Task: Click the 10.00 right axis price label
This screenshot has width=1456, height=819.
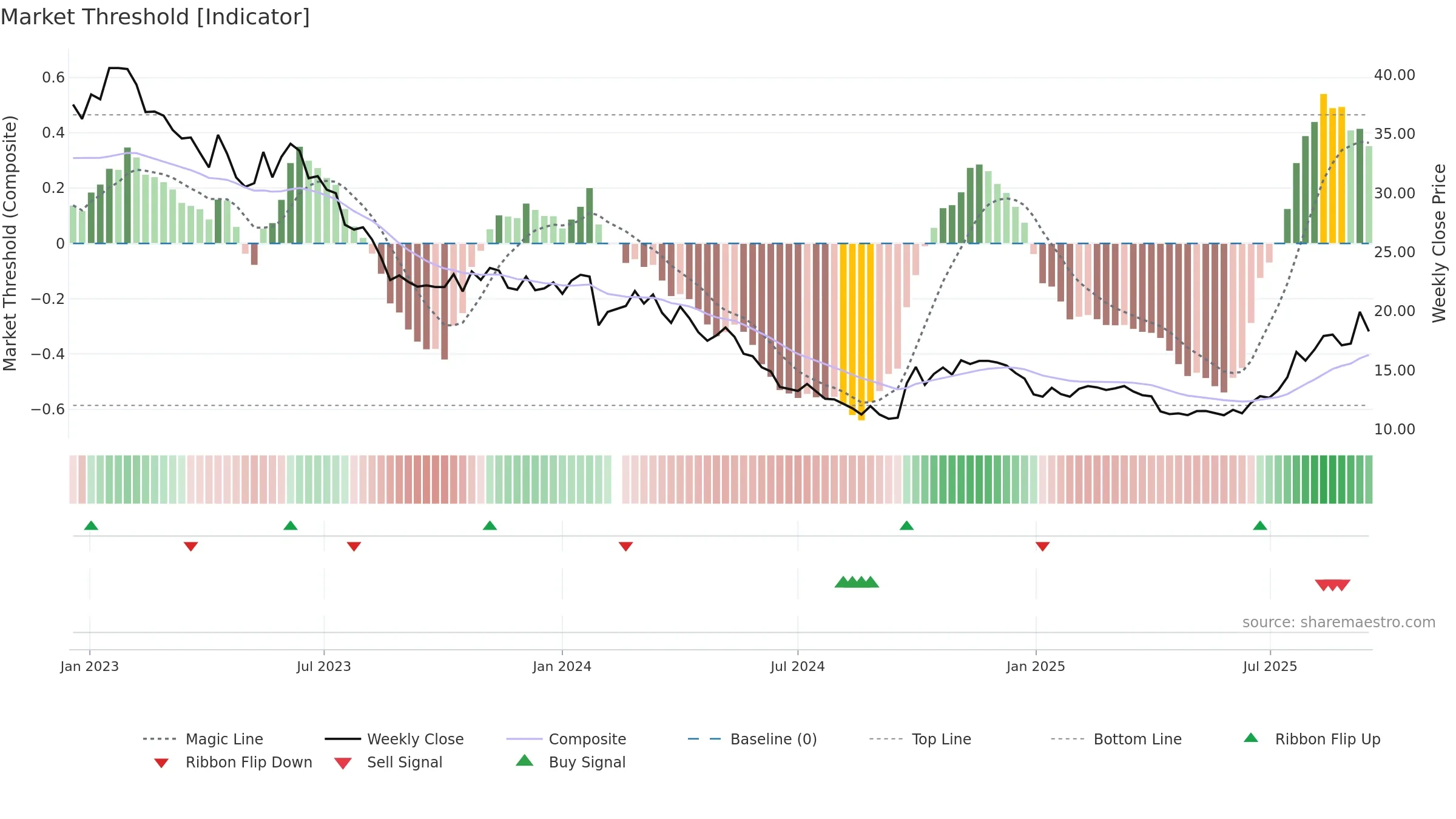Action: coord(1395,429)
